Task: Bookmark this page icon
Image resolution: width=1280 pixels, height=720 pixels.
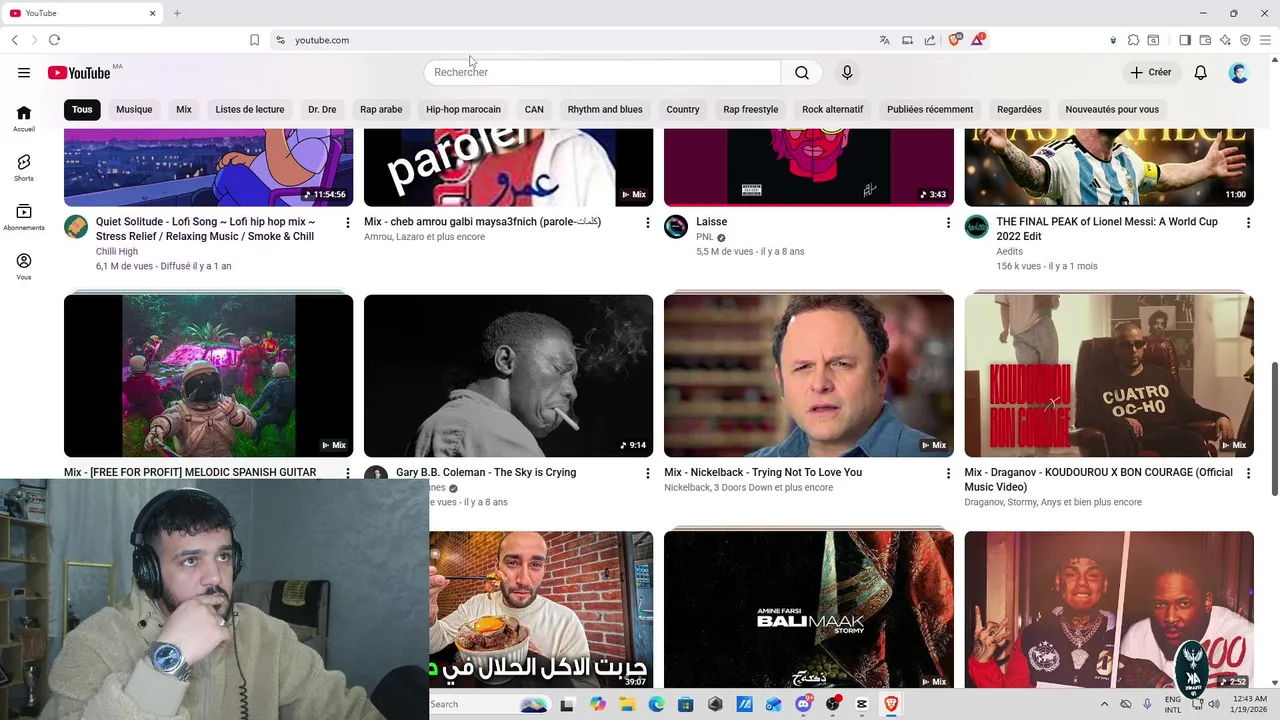Action: [x=254, y=40]
